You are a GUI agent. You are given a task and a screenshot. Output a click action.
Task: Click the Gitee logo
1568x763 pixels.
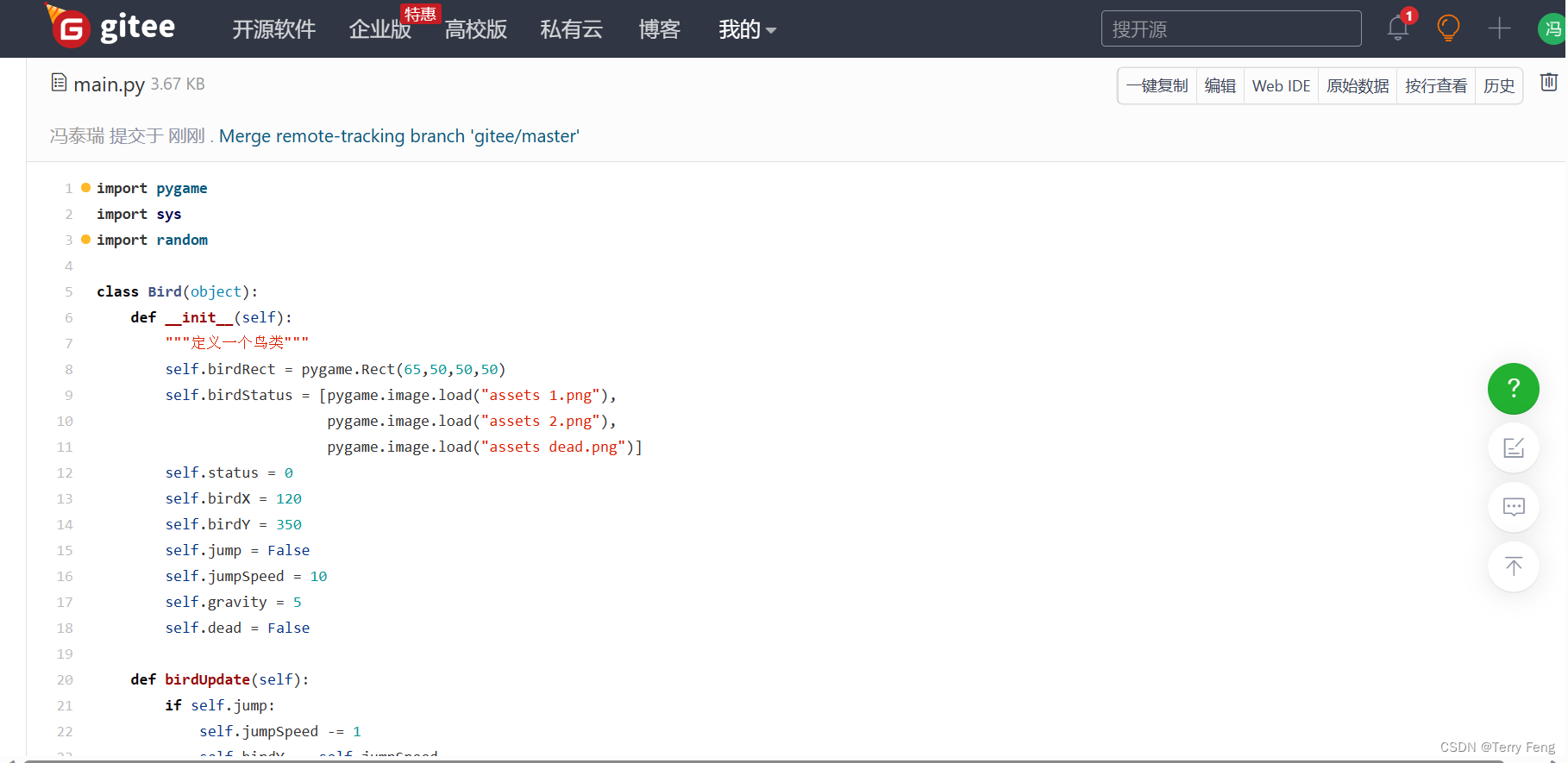110,27
